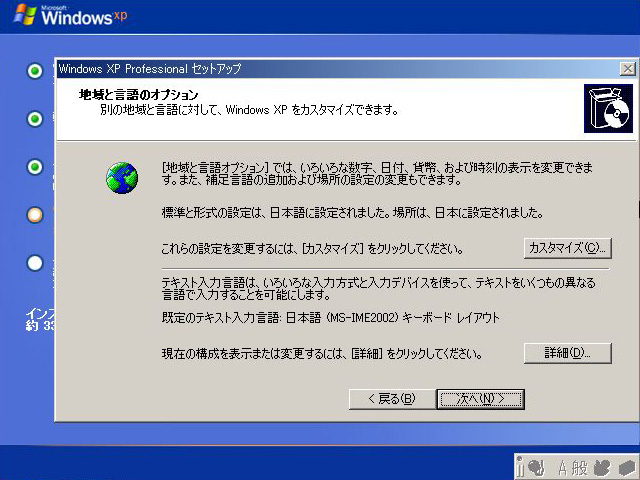Click the white pending-step indicator in sidebar
The image size is (640, 480).
tap(35, 263)
